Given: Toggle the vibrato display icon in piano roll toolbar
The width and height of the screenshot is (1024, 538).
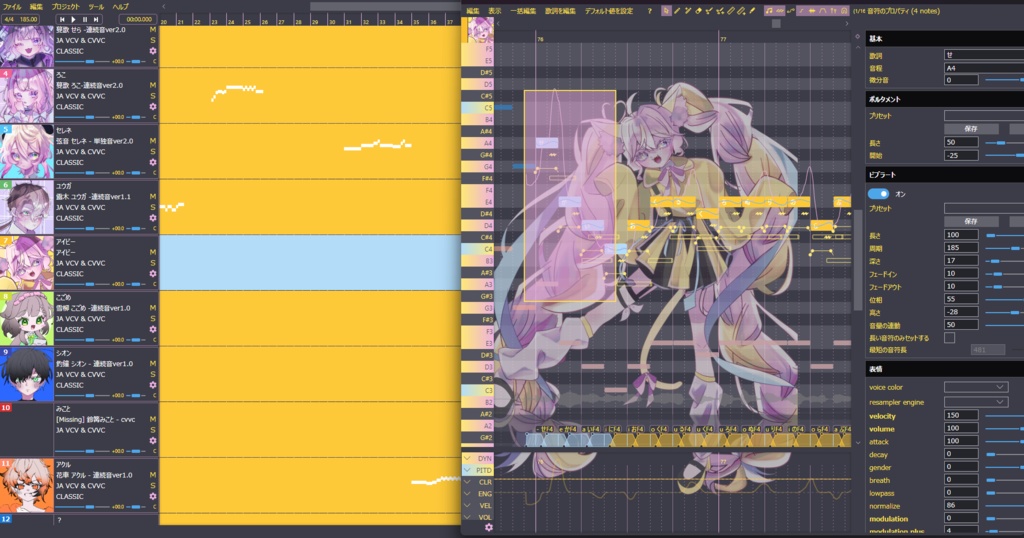Looking at the screenshot, I should tap(780, 10).
